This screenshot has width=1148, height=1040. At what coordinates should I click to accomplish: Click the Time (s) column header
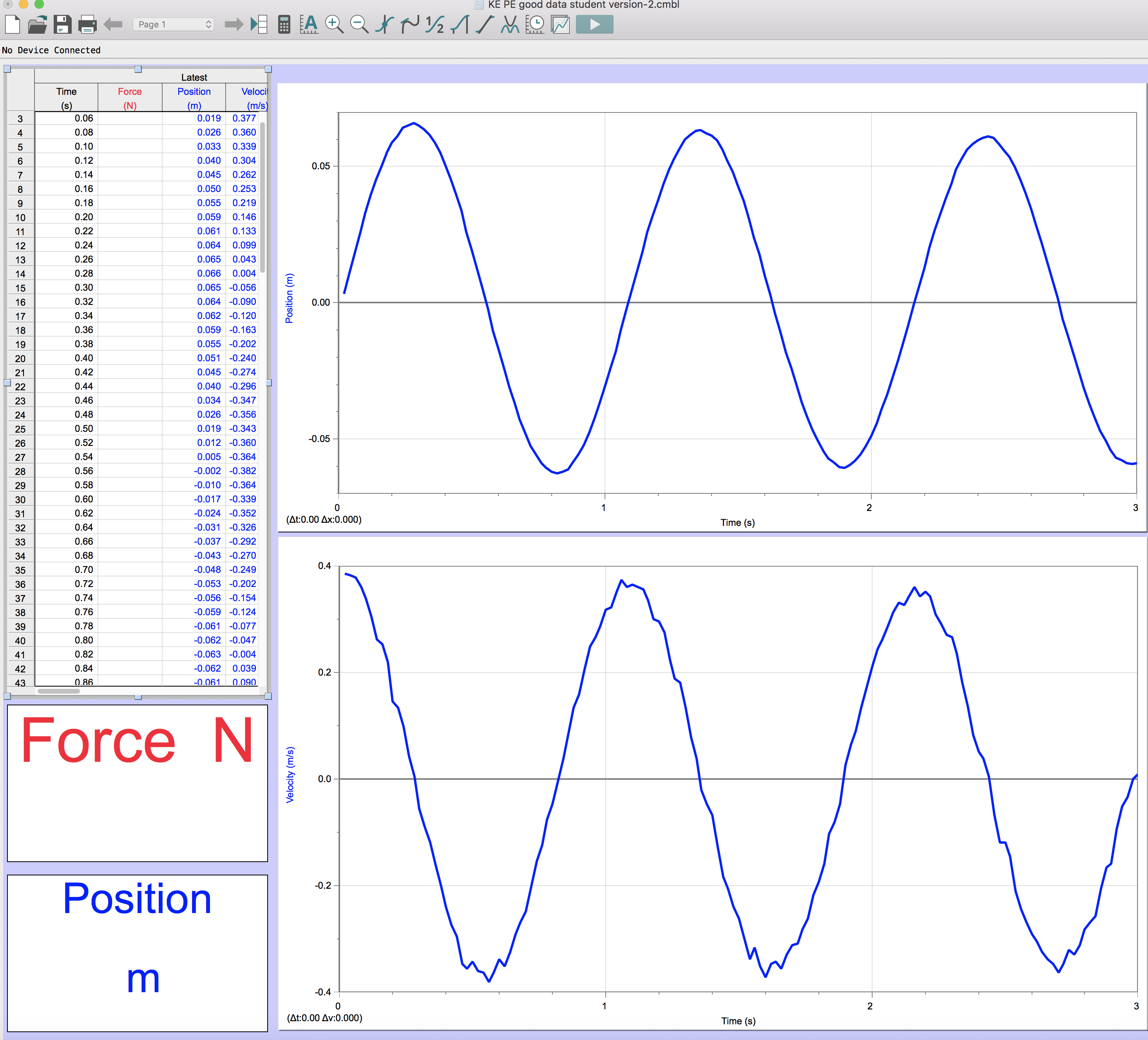pos(66,98)
